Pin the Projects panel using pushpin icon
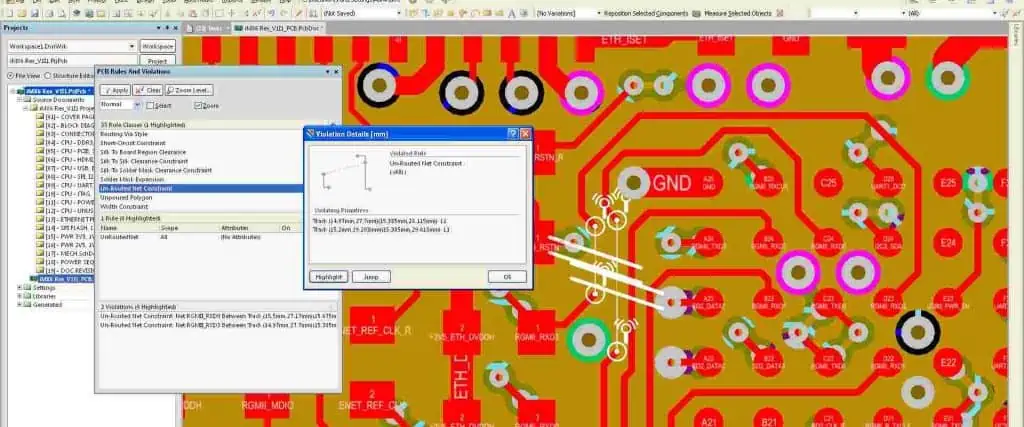This screenshot has width=1024, height=427. (166, 28)
